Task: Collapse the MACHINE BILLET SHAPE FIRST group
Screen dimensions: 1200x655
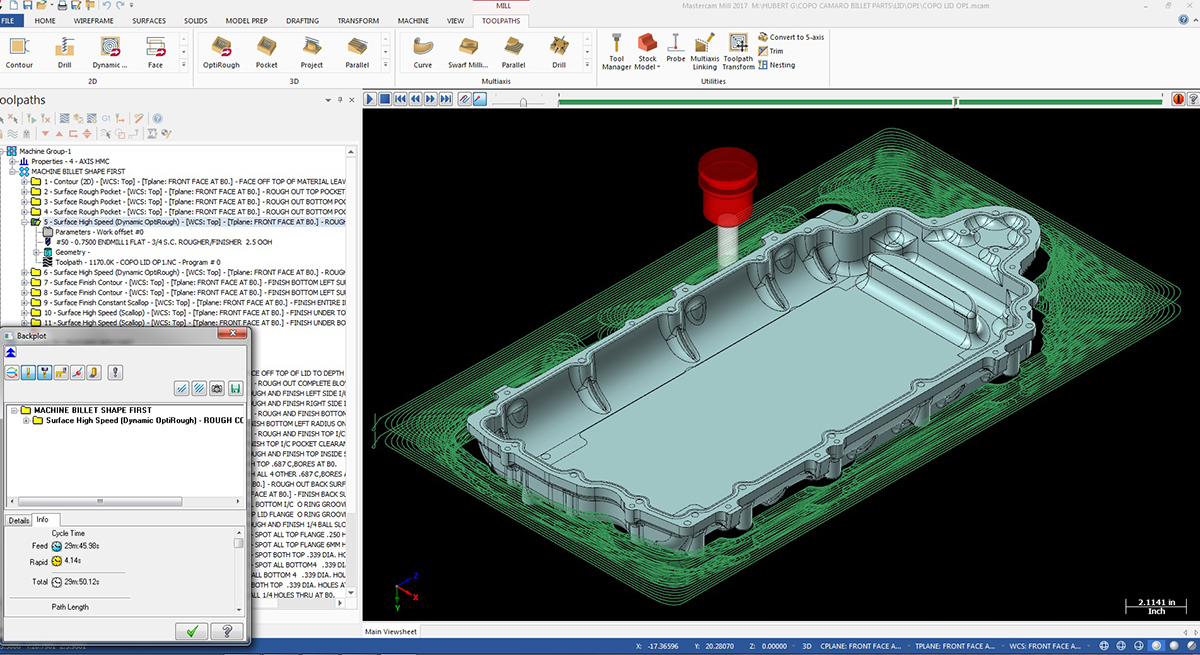Action: (12, 171)
